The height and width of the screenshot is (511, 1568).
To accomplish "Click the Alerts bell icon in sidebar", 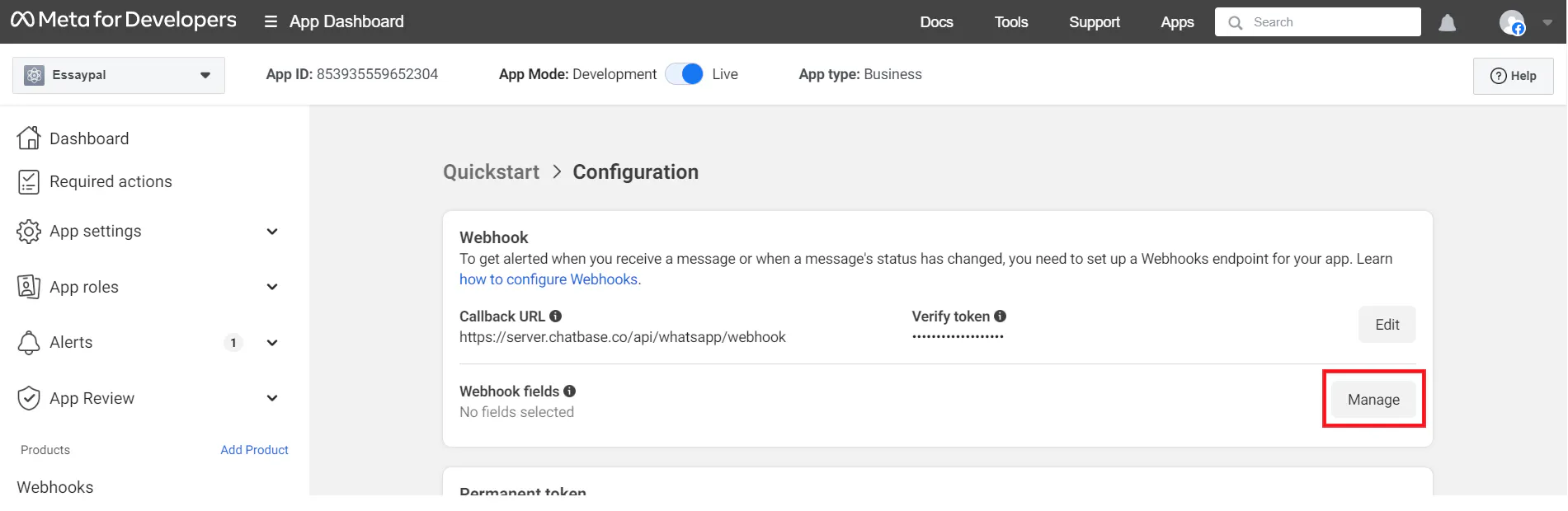I will coord(29,343).
